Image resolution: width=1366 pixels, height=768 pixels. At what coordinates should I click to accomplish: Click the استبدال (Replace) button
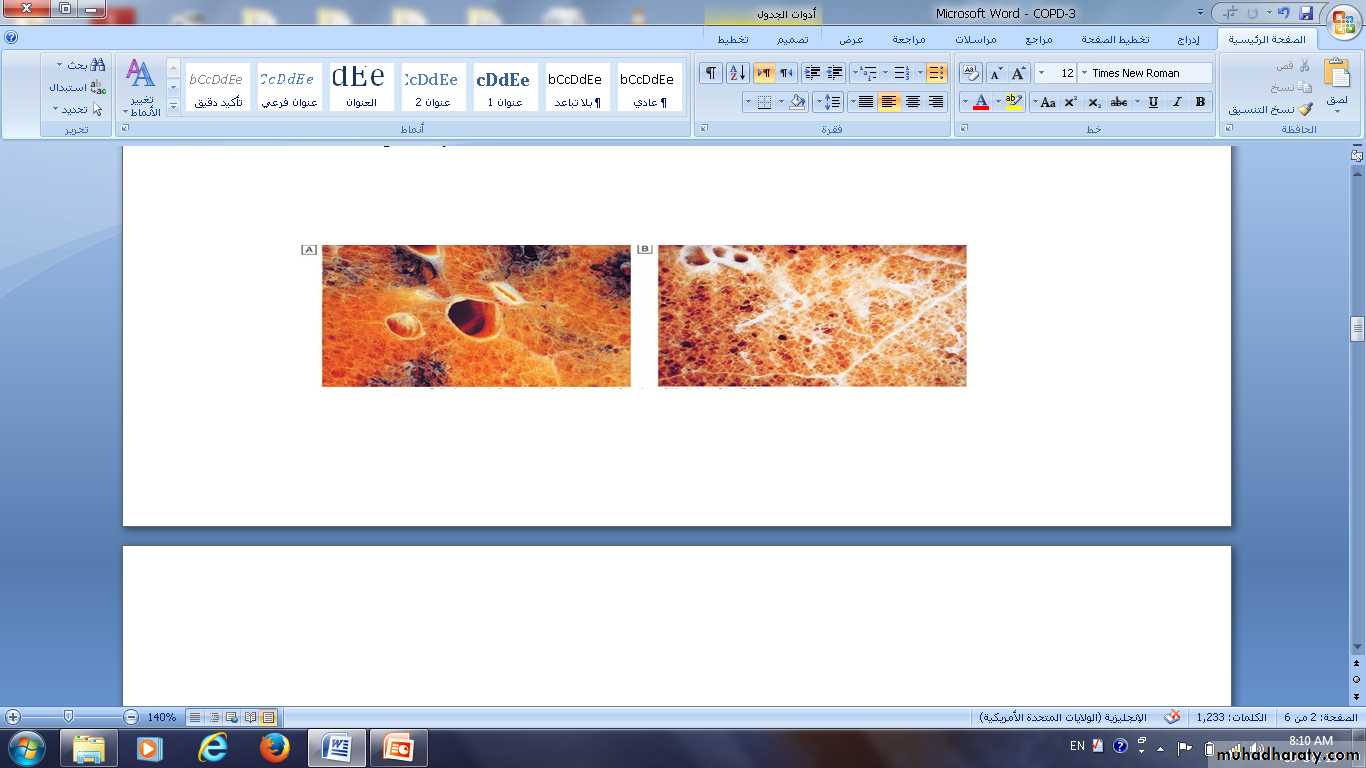point(77,87)
